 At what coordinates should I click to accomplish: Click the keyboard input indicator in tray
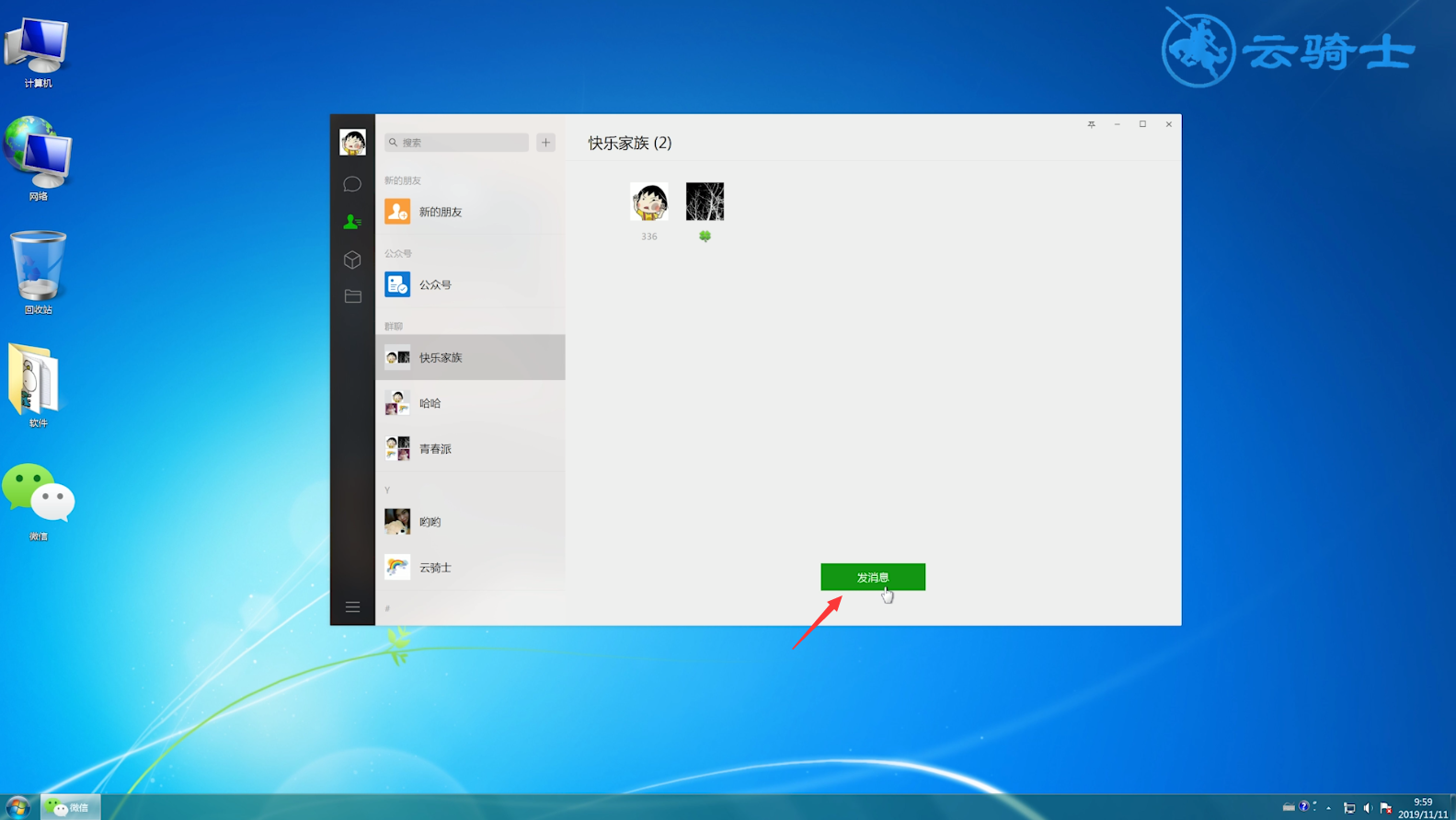1289,807
